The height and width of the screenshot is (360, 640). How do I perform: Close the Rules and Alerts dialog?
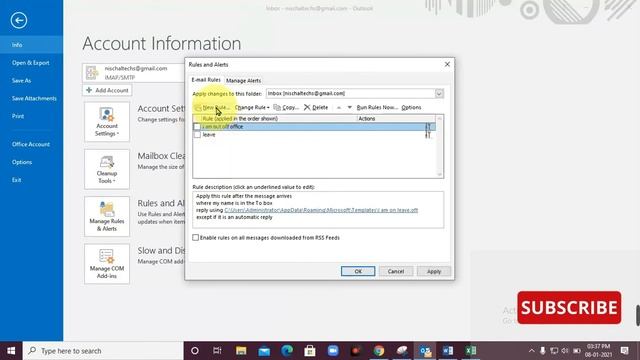(x=447, y=64)
